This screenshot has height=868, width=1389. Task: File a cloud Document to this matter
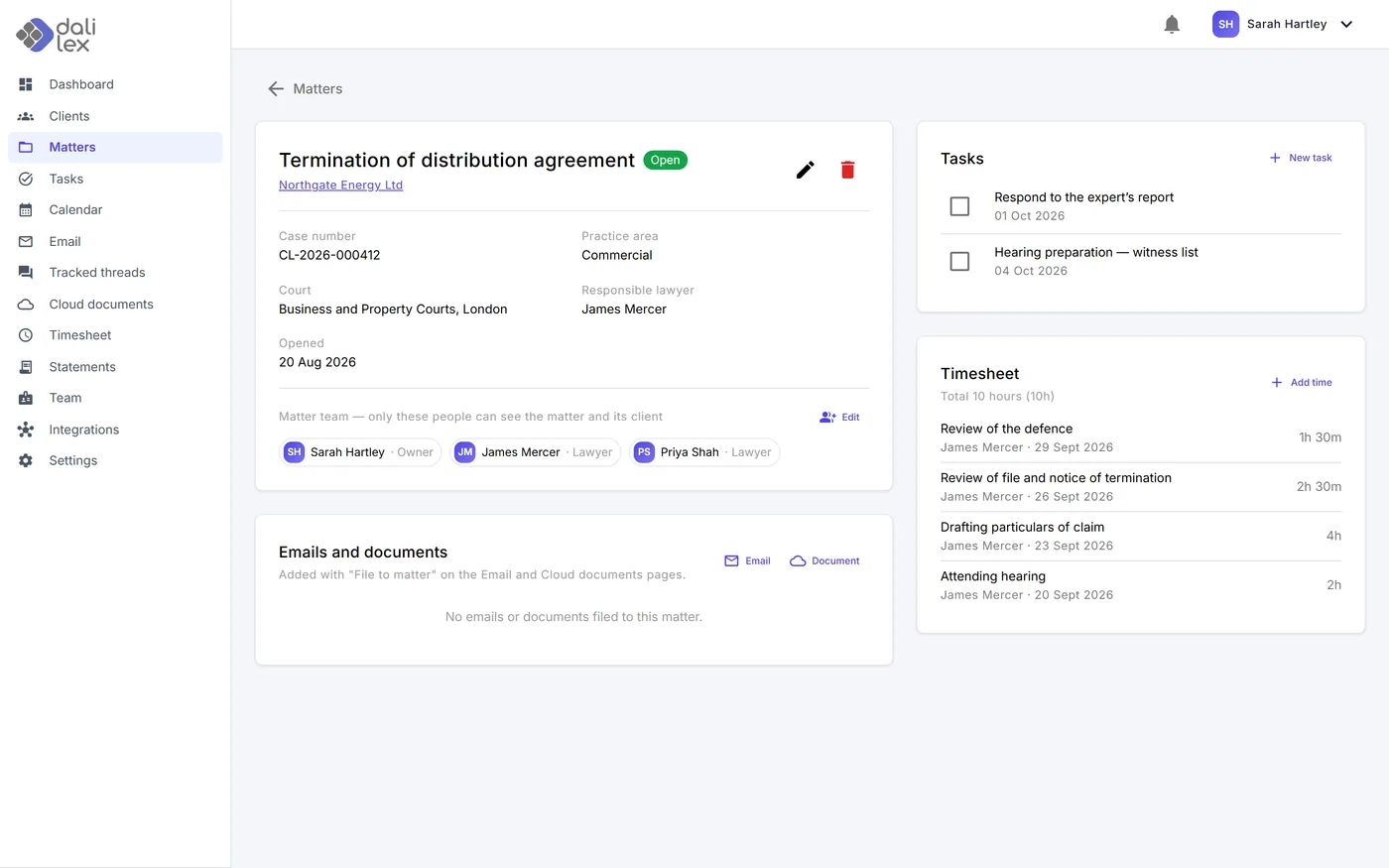tap(824, 560)
